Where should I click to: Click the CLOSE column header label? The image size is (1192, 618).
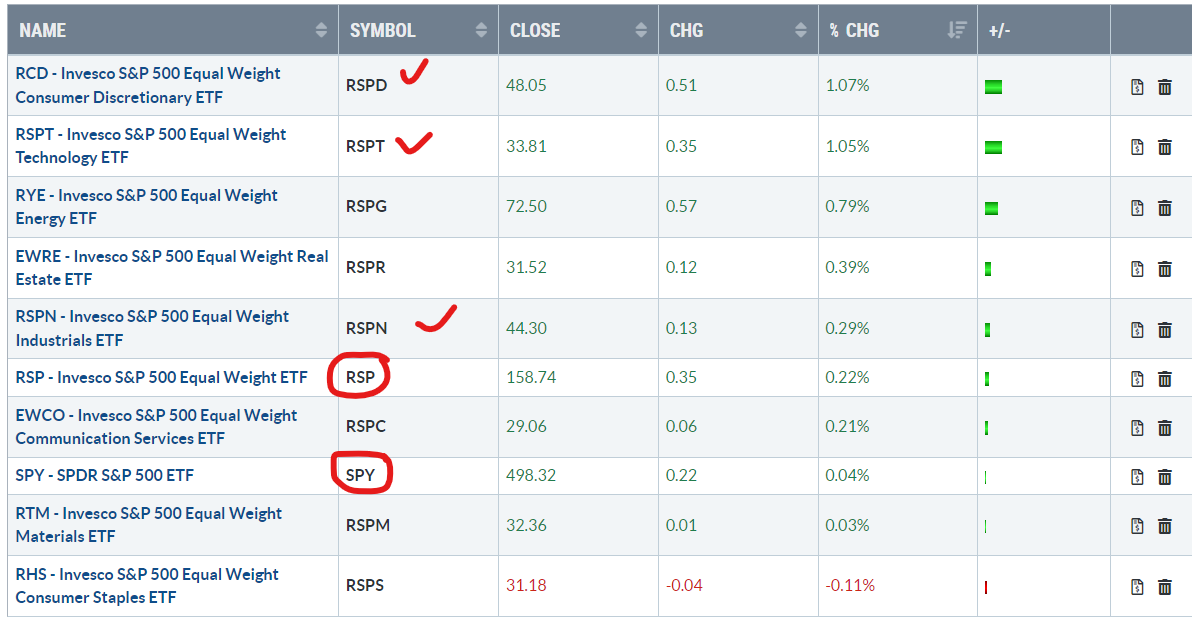coord(535,30)
